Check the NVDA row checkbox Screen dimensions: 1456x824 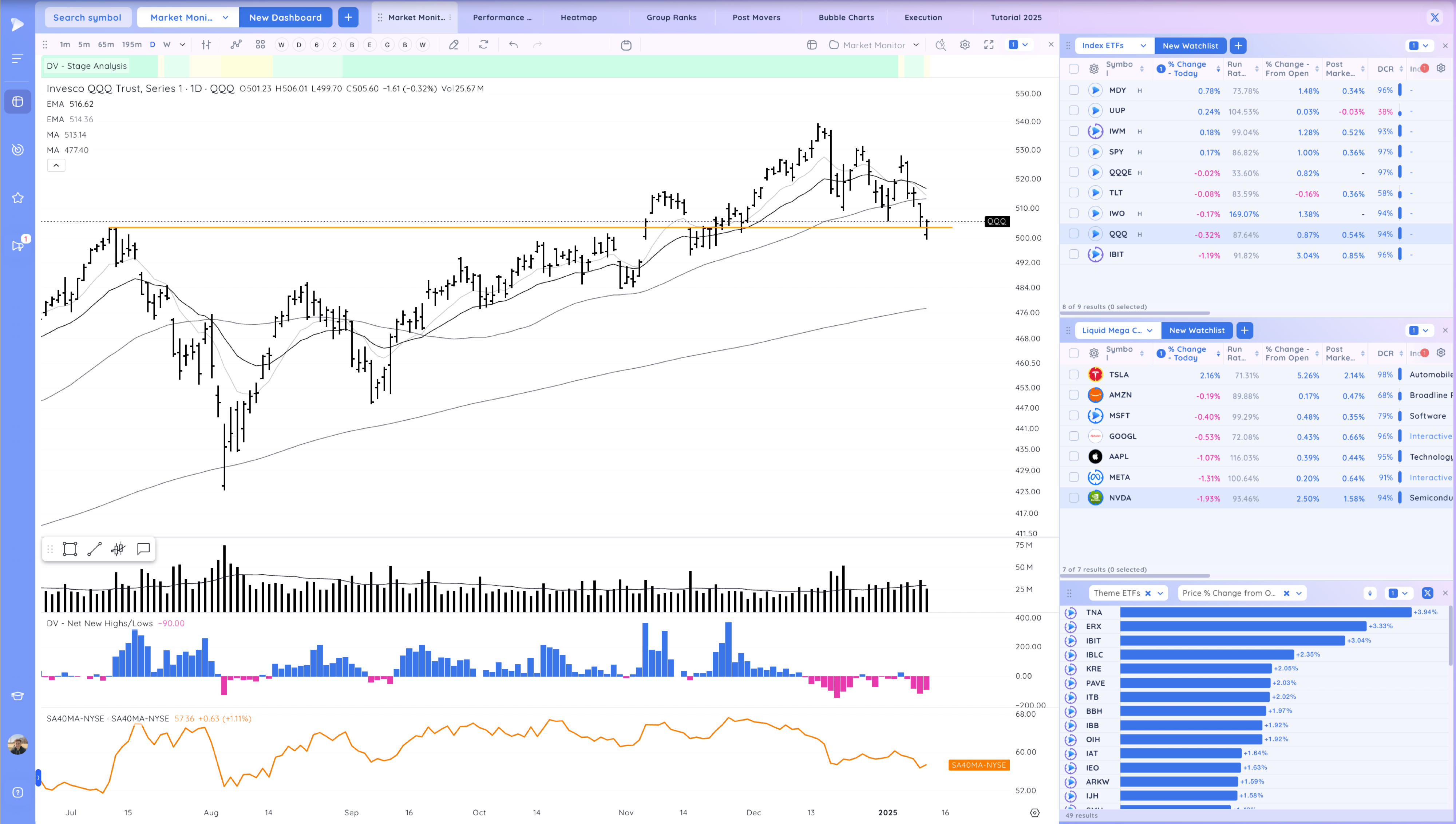tap(1073, 498)
